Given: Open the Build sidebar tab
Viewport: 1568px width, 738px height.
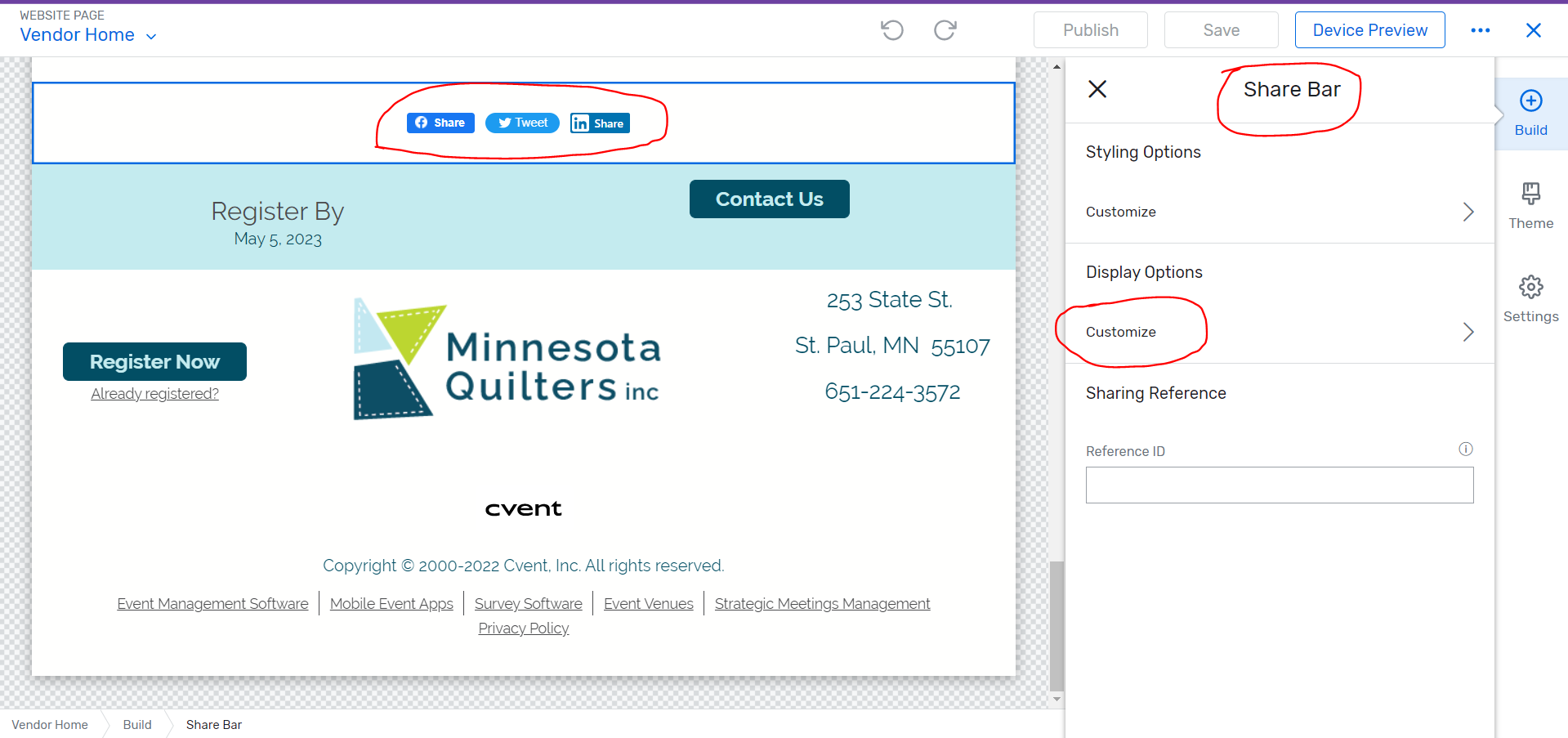Looking at the screenshot, I should (x=1531, y=114).
